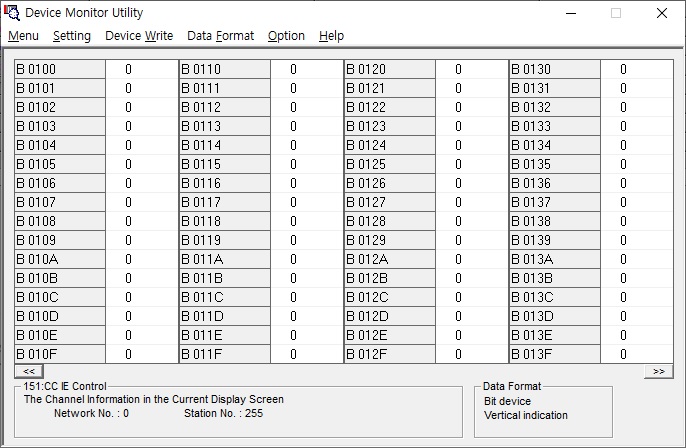Select device cell B 0101
The image size is (686, 448).
60,88
